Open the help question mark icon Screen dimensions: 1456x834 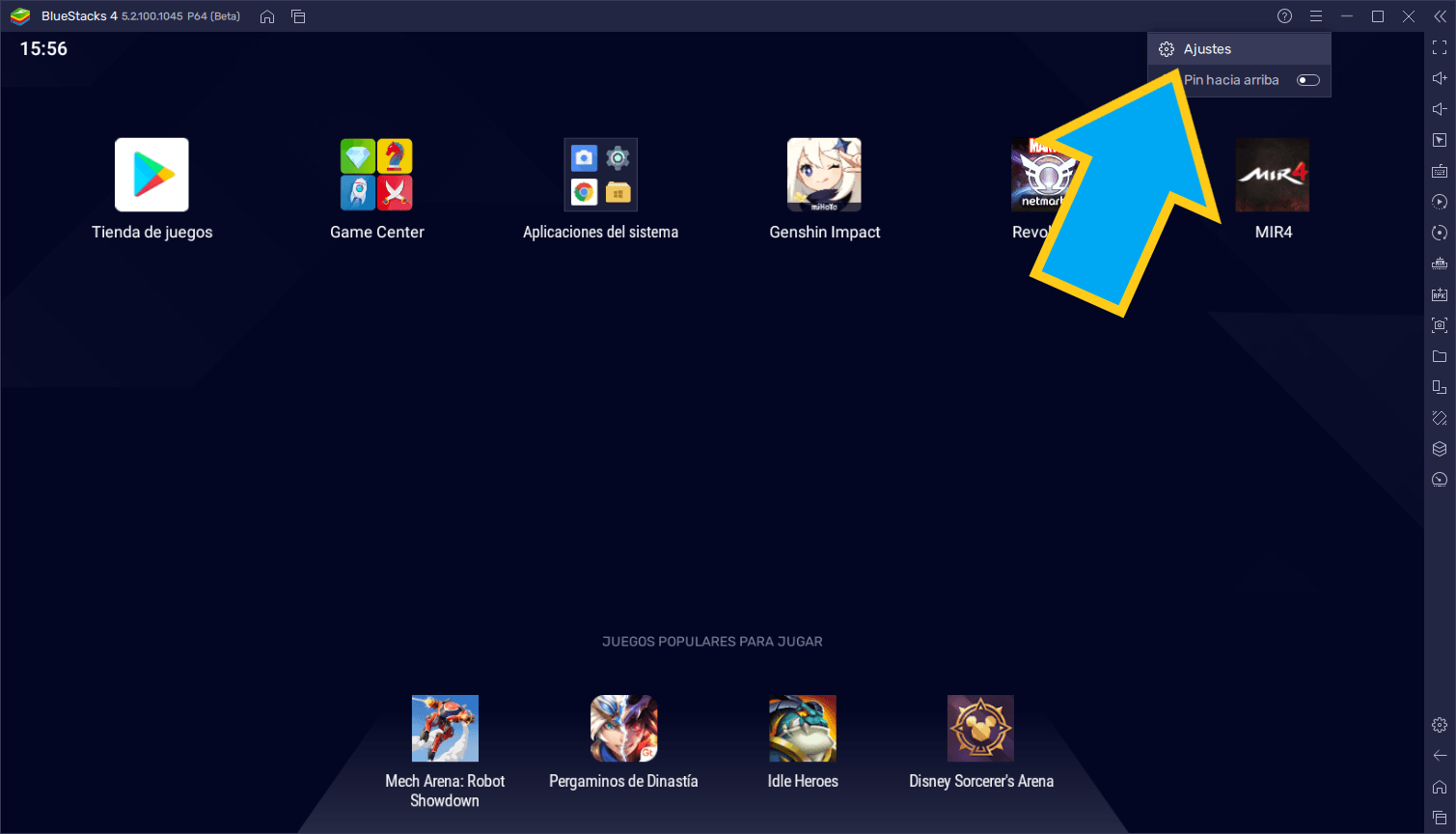point(1284,16)
